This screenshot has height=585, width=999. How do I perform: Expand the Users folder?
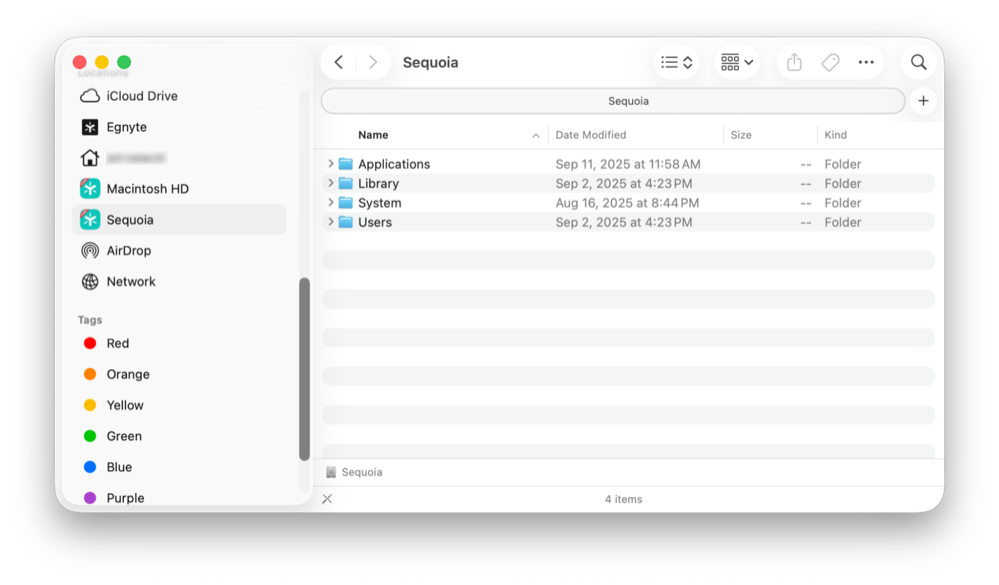pos(330,222)
